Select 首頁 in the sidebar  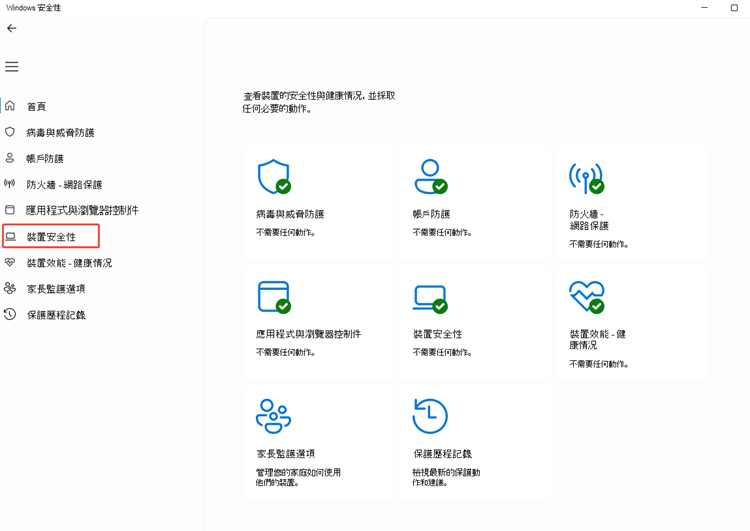[36, 107]
